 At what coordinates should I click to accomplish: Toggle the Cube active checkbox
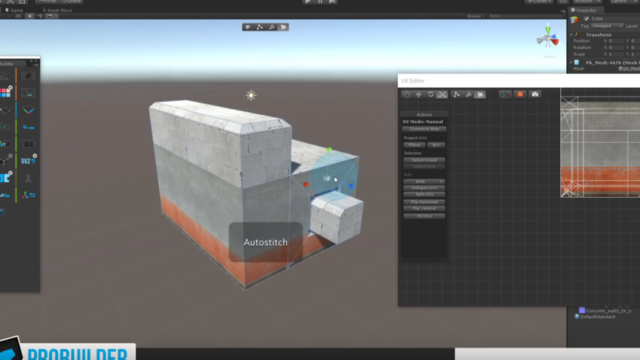[x=587, y=19]
